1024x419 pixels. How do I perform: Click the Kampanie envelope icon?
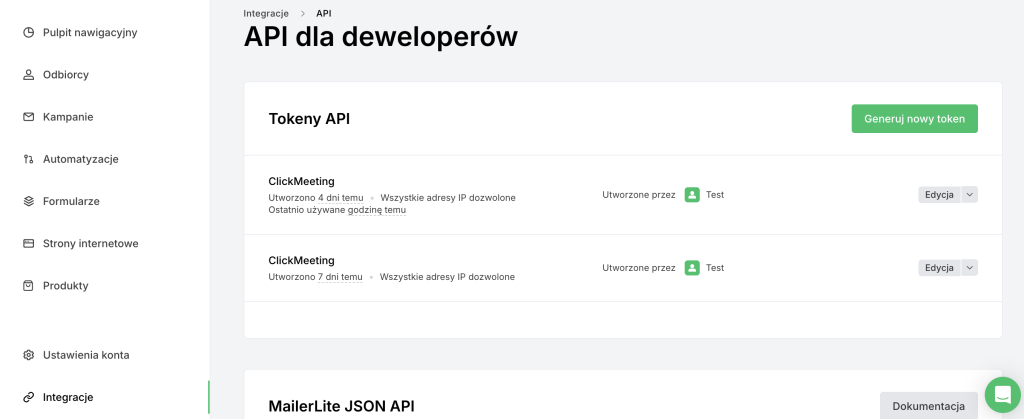pyautogui.click(x=29, y=117)
